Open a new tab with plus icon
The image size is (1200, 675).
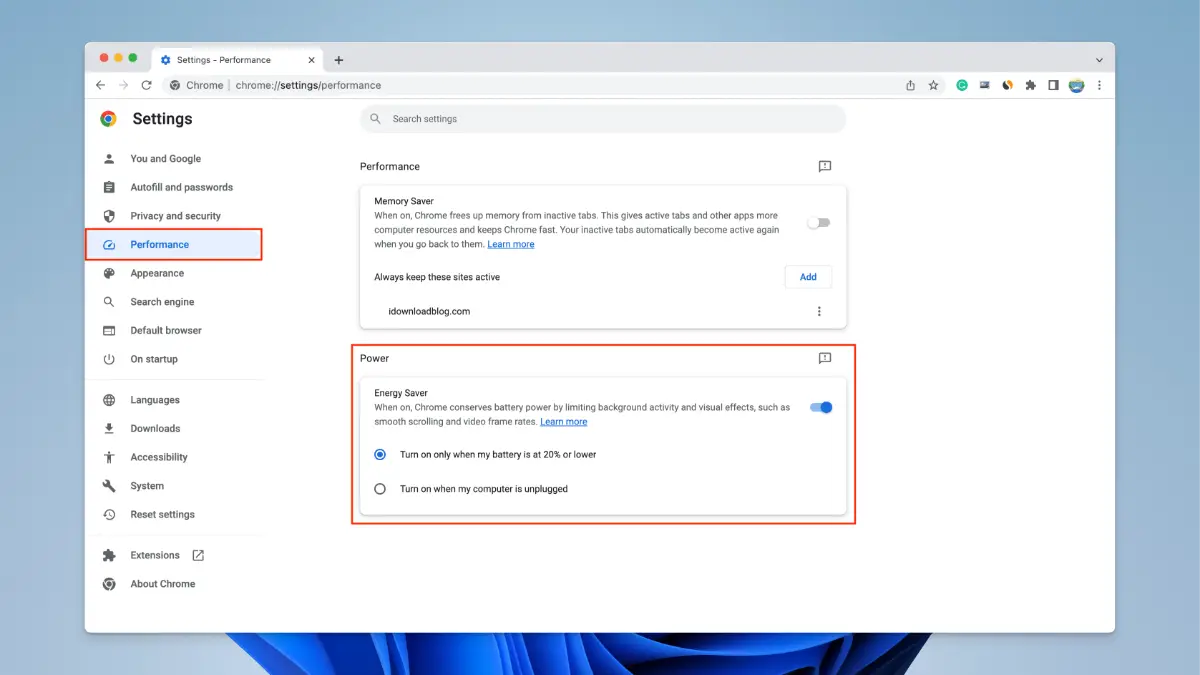[339, 60]
